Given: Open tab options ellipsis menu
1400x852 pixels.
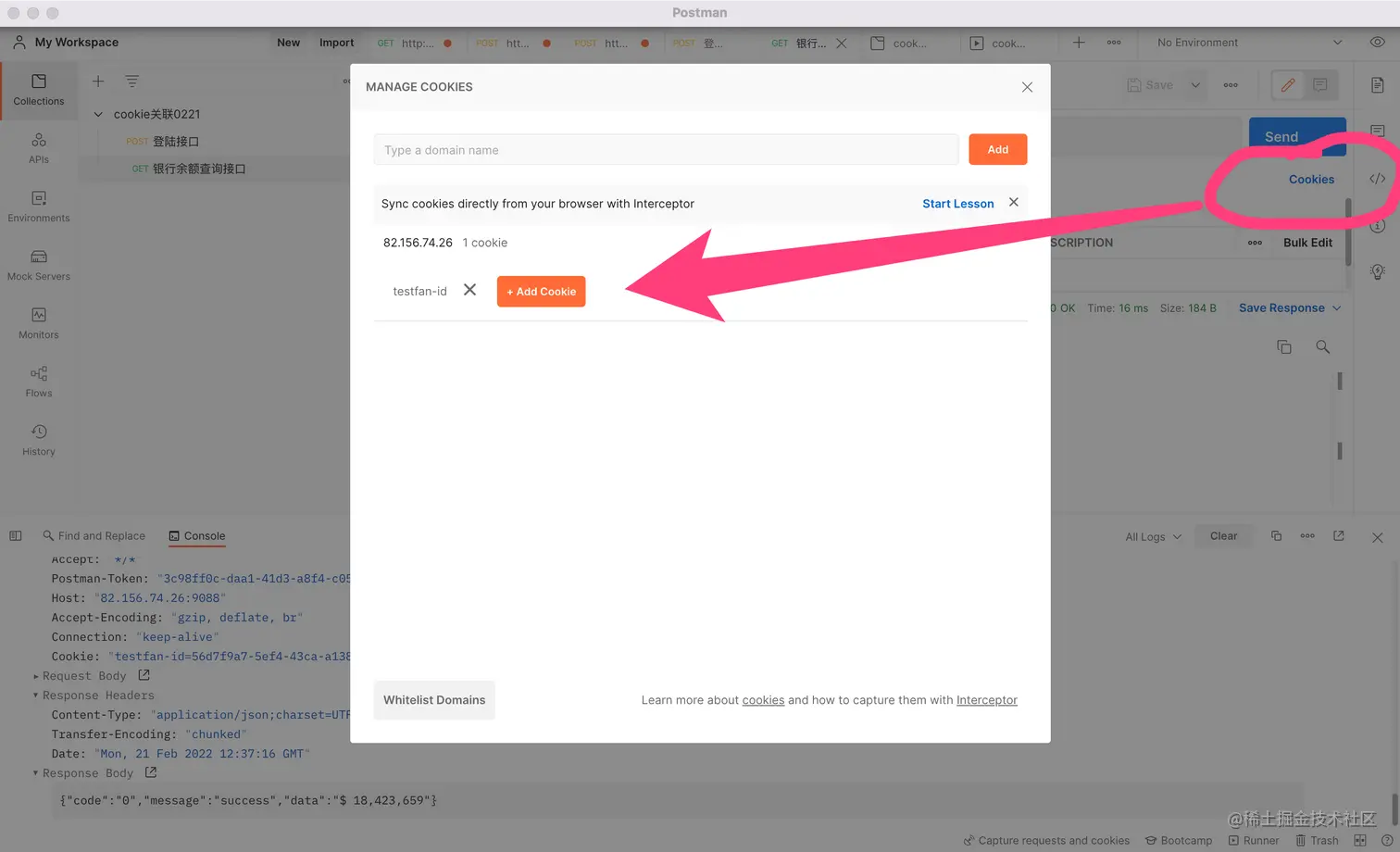Looking at the screenshot, I should (1114, 43).
